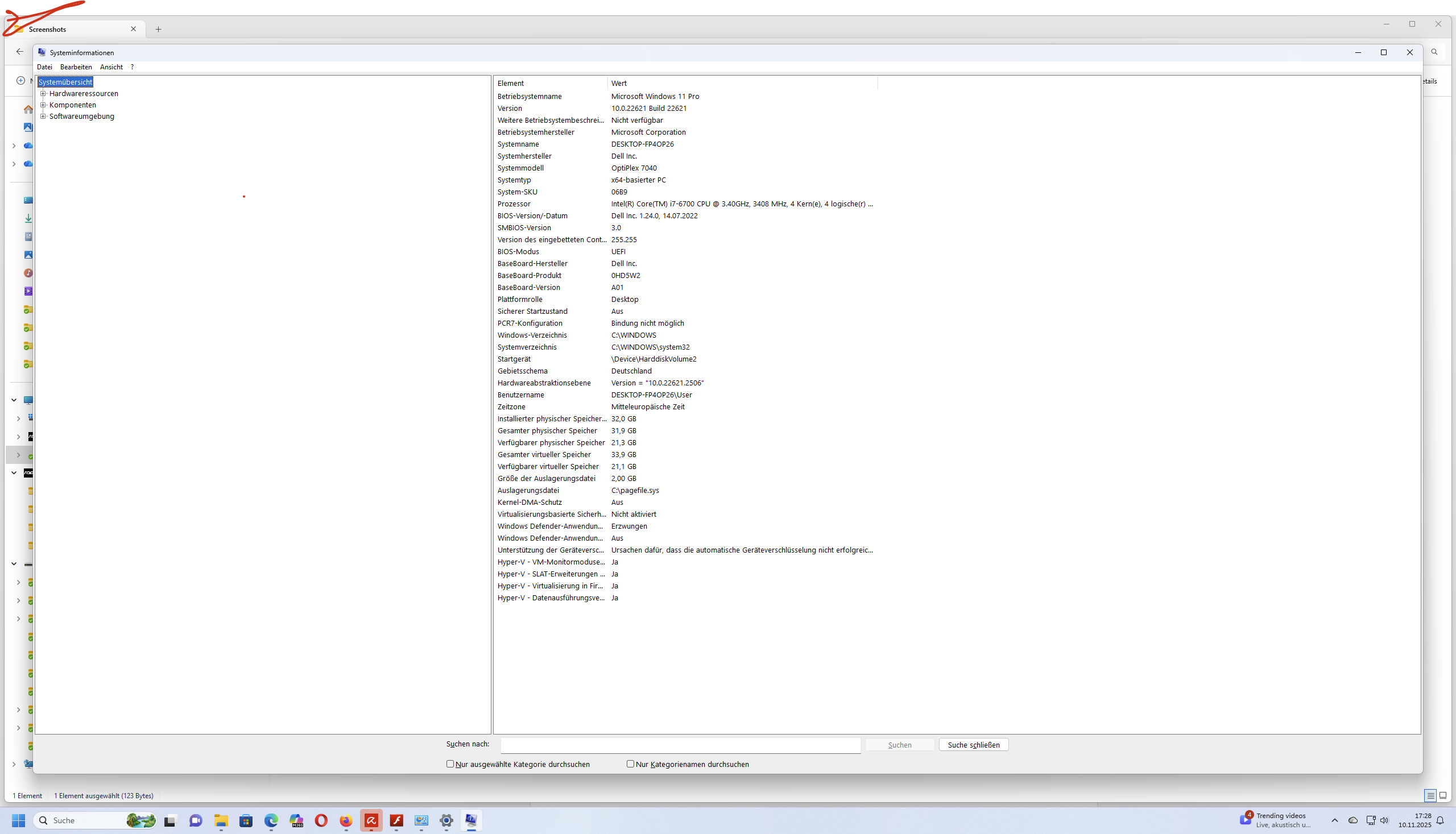Expand the Softwareumgebung tree node
Image resolution: width=1456 pixels, height=834 pixels.
[43, 117]
